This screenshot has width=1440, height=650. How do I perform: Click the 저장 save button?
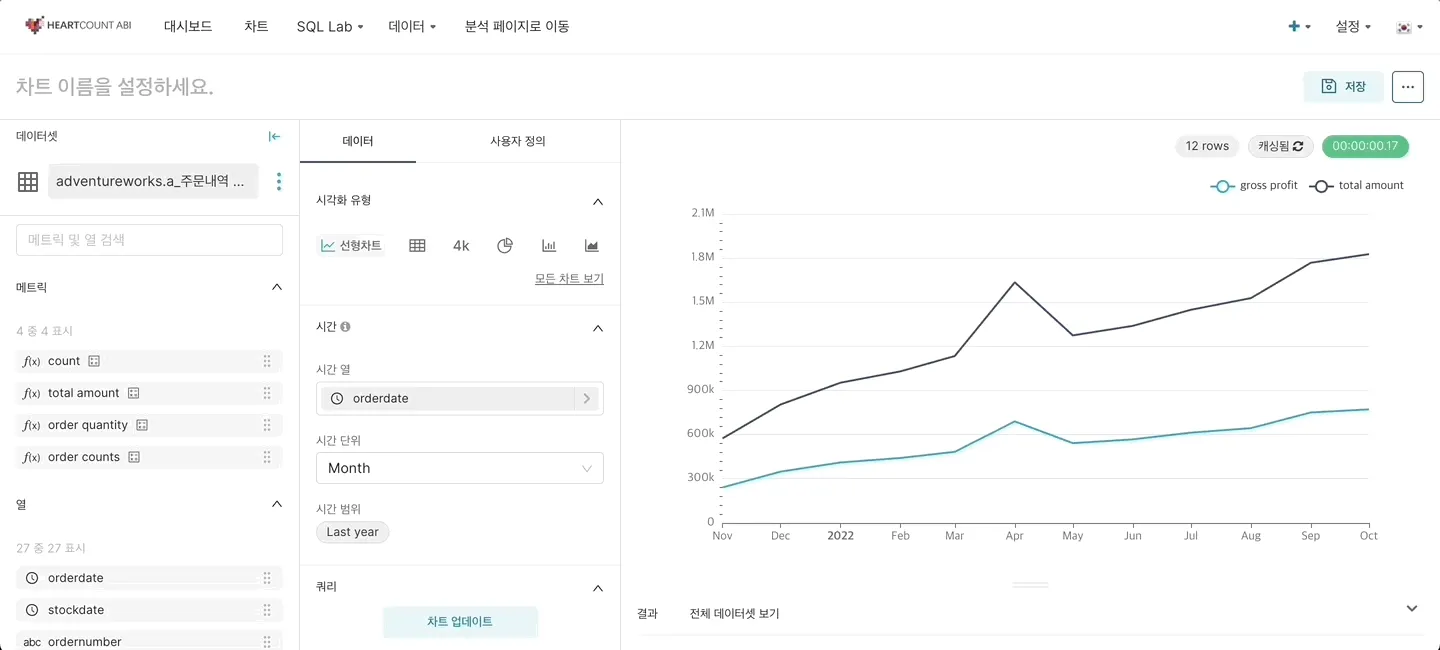click(1343, 87)
